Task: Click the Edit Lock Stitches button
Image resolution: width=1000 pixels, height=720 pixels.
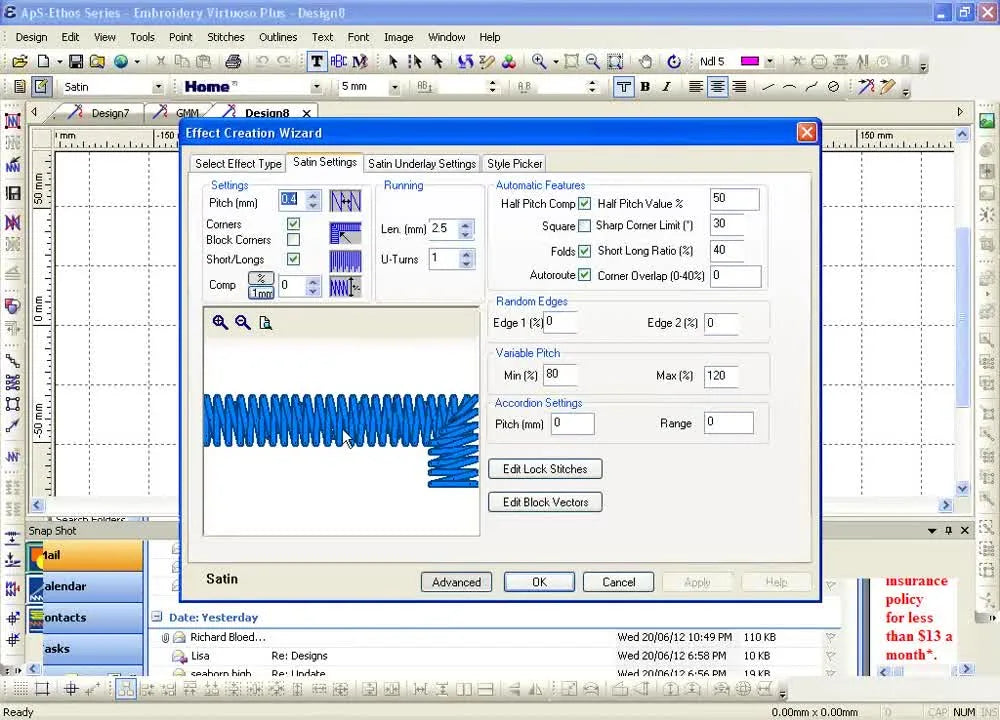Action: click(544, 468)
